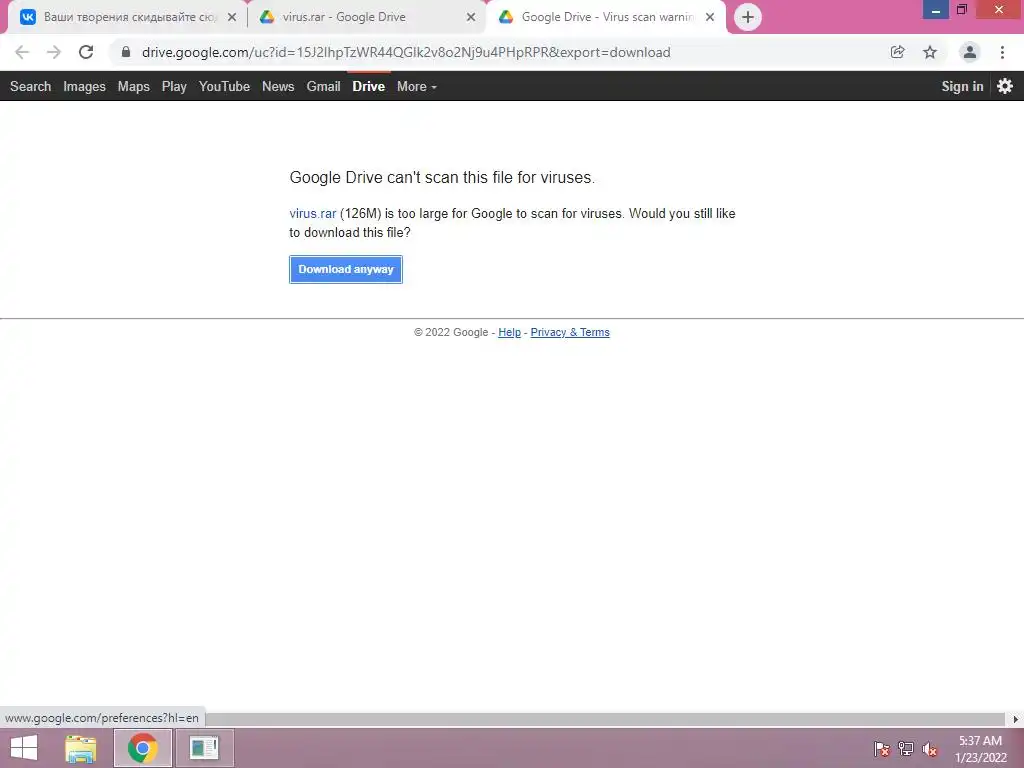Click the address bar URL field
1024x768 pixels.
(405, 52)
